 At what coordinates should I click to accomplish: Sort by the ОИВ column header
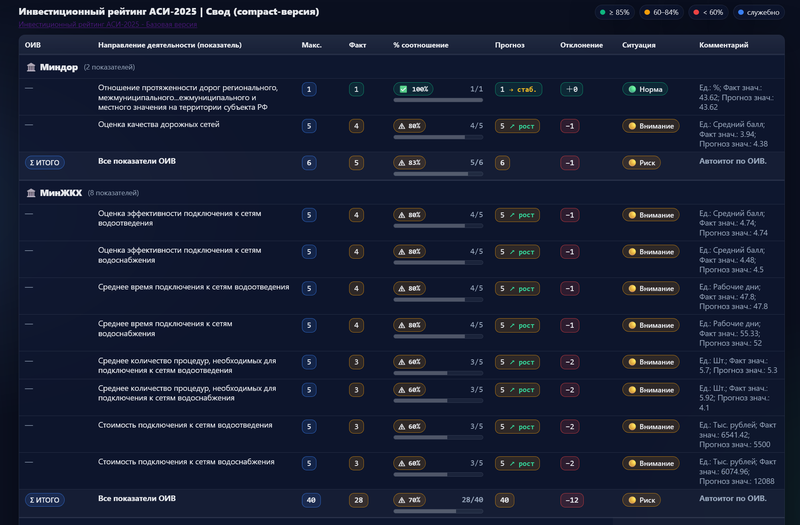coord(33,45)
